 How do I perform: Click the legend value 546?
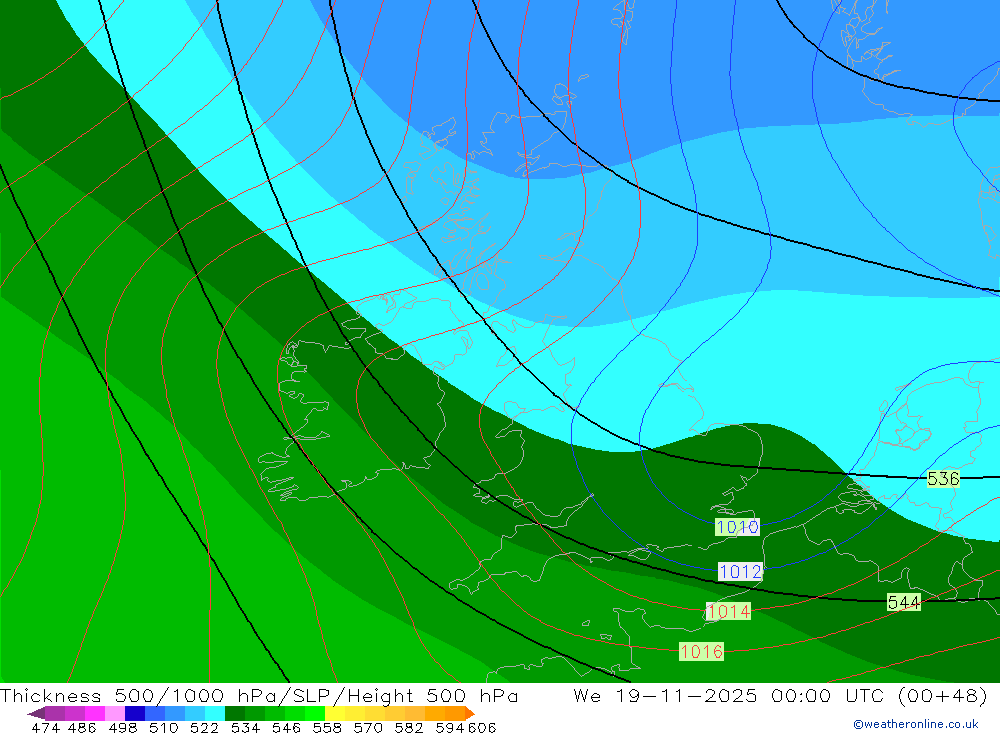coord(286,728)
